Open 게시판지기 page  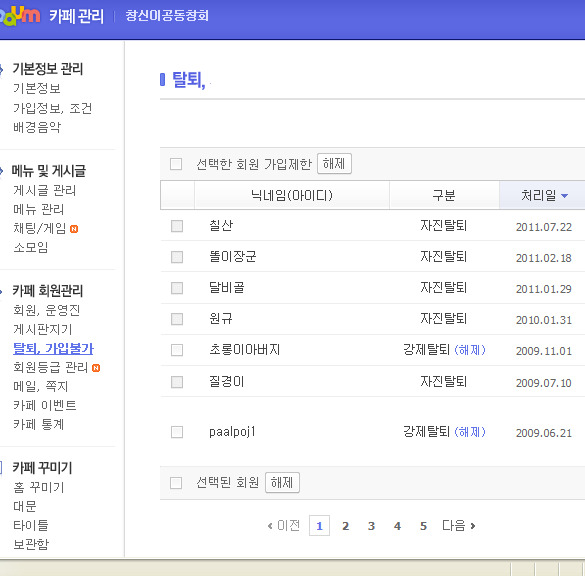pos(43,329)
